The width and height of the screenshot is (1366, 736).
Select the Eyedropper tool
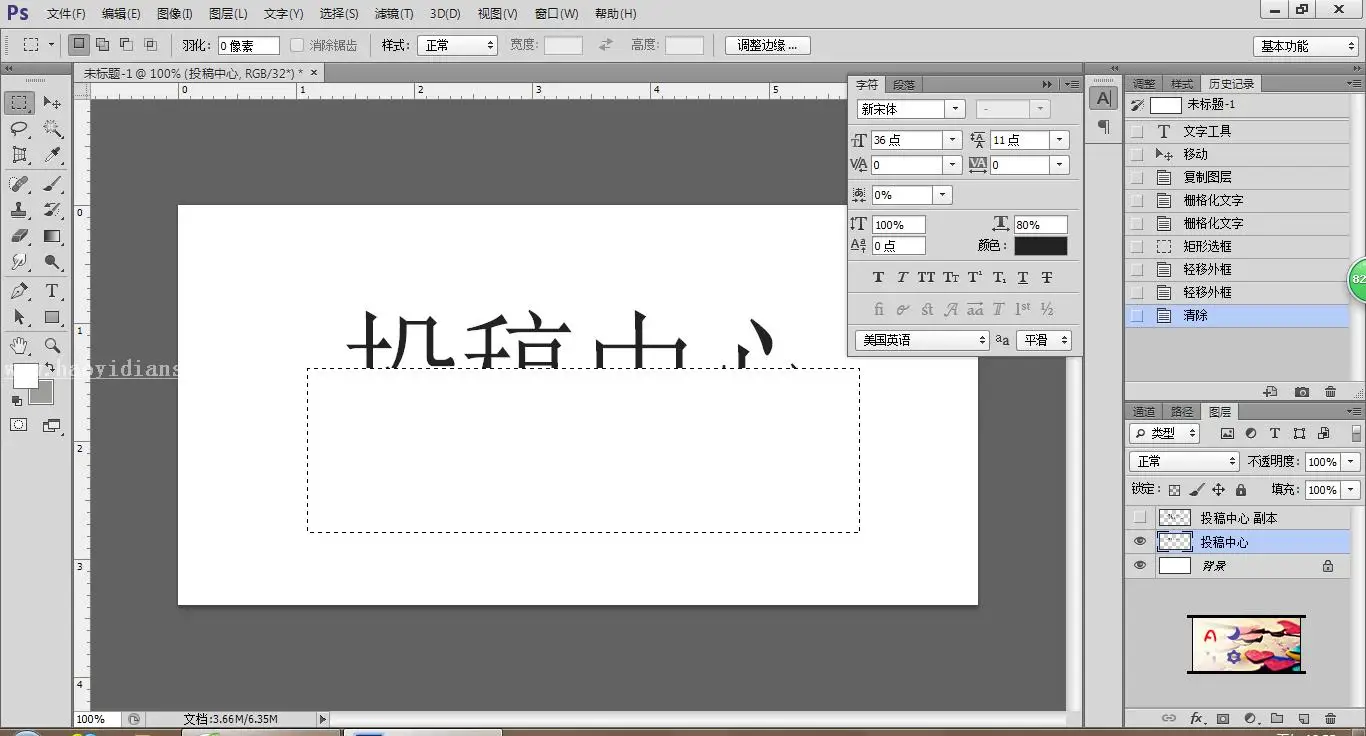[52, 155]
